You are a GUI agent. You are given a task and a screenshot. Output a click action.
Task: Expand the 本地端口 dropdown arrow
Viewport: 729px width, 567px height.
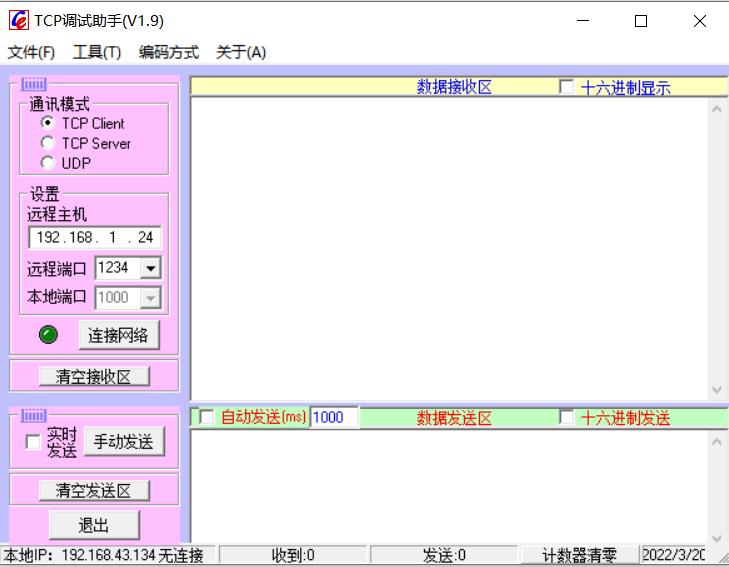[151, 298]
